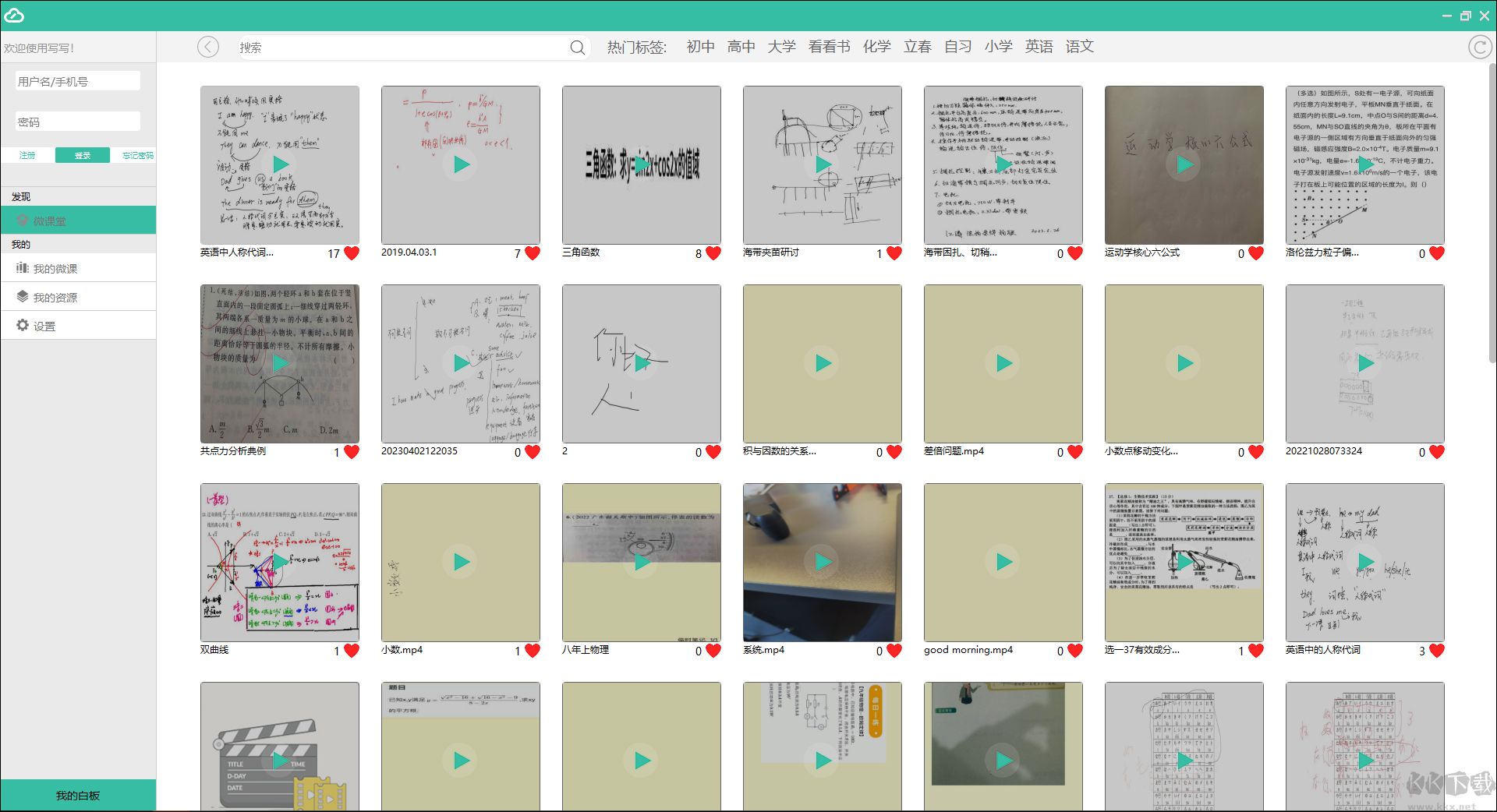Image resolution: width=1497 pixels, height=812 pixels.
Task: Click heart icon for 20230402122035
Action: [x=533, y=451]
